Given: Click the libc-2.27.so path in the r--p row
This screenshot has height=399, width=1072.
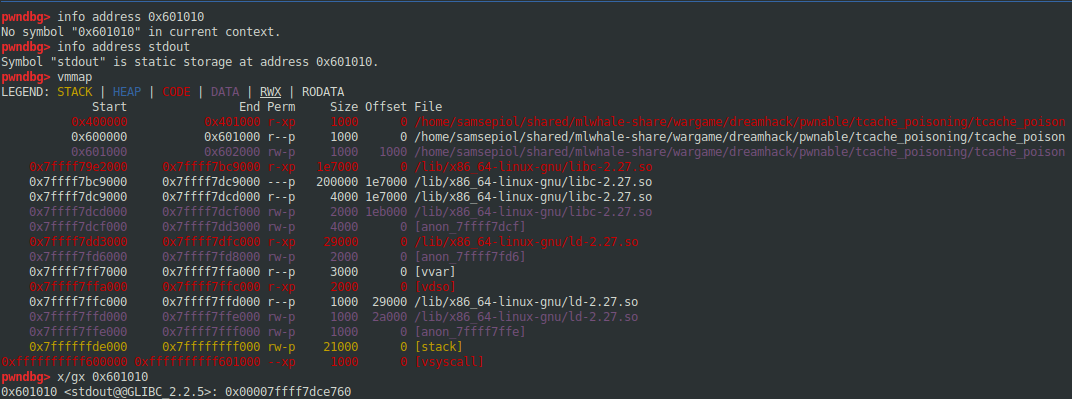Looking at the screenshot, I should click(533, 197).
